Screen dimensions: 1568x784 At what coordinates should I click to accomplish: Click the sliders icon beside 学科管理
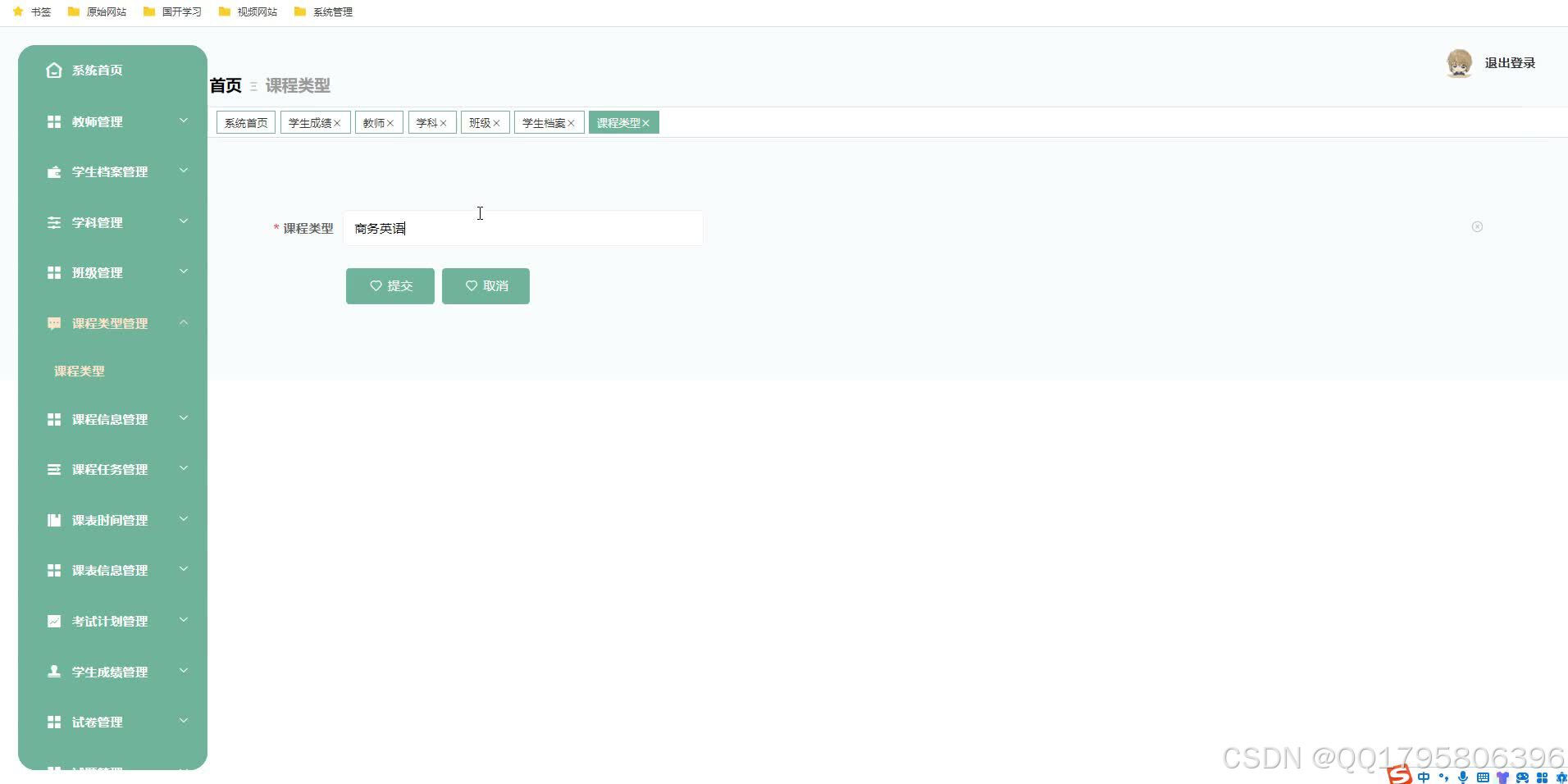click(54, 222)
